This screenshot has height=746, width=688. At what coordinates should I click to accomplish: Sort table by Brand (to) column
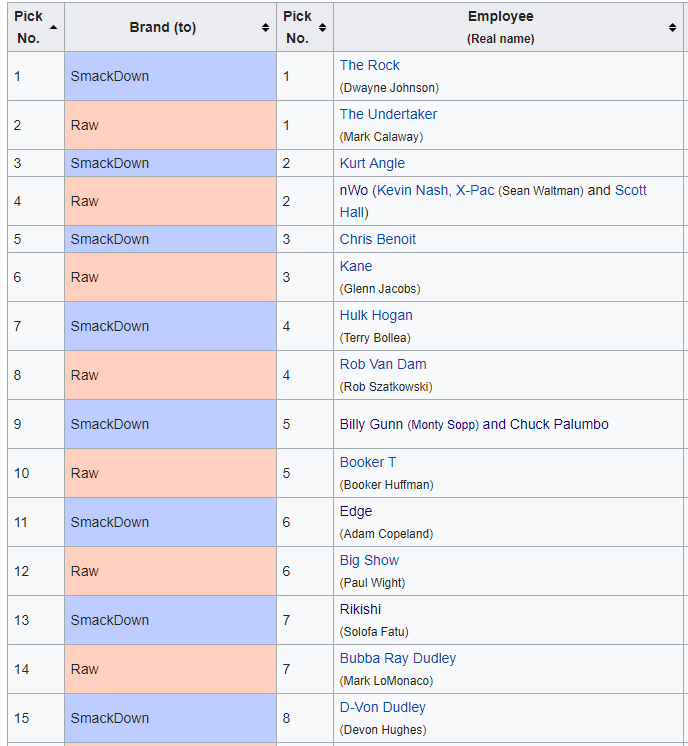point(265,27)
